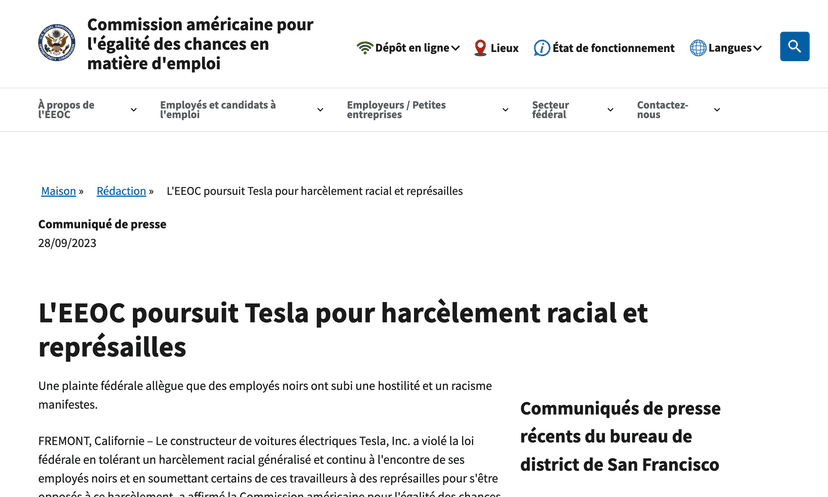The height and width of the screenshot is (497, 828).
Task: Open the Secteur fédéral menu
Action: pos(550,109)
